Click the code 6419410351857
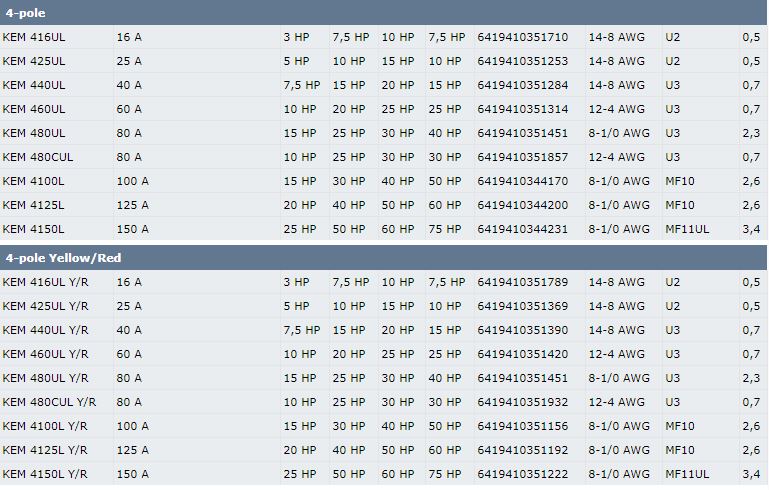Viewport: 769px width, 490px height. pyautogui.click(x=523, y=157)
